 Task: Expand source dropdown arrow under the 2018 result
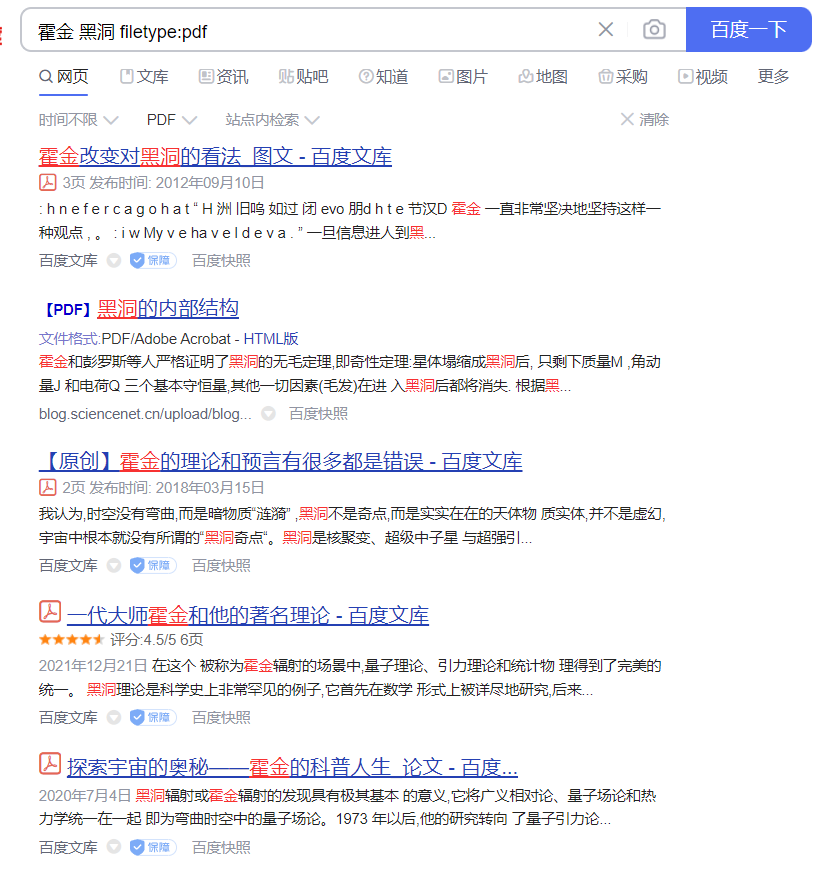[x=114, y=565]
